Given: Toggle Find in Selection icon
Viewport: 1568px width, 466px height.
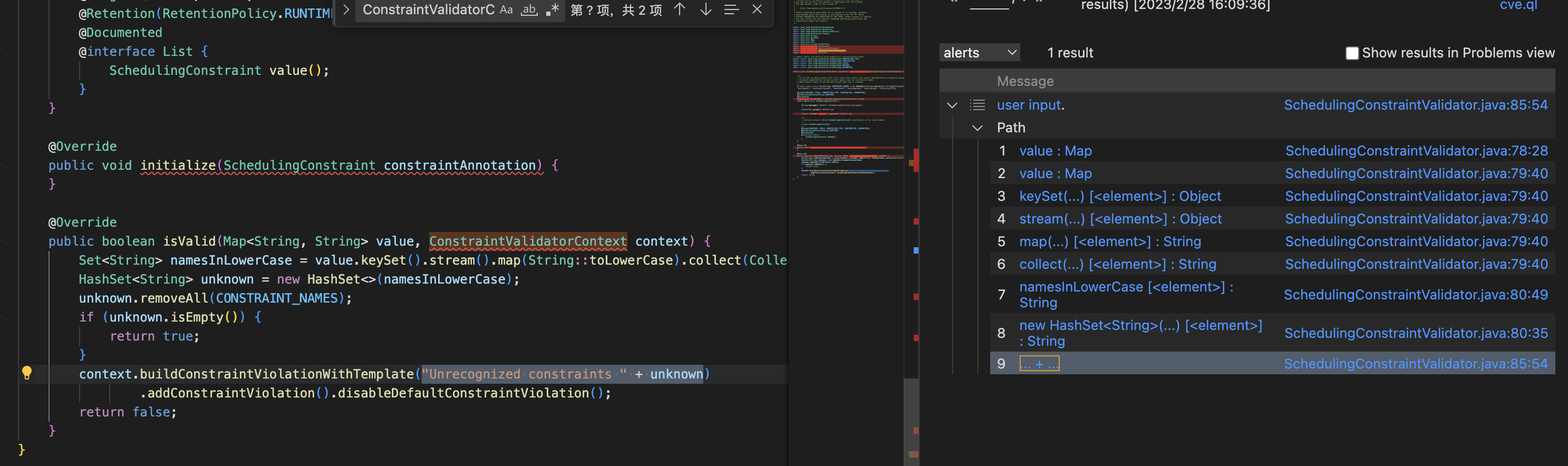Looking at the screenshot, I should (x=731, y=9).
